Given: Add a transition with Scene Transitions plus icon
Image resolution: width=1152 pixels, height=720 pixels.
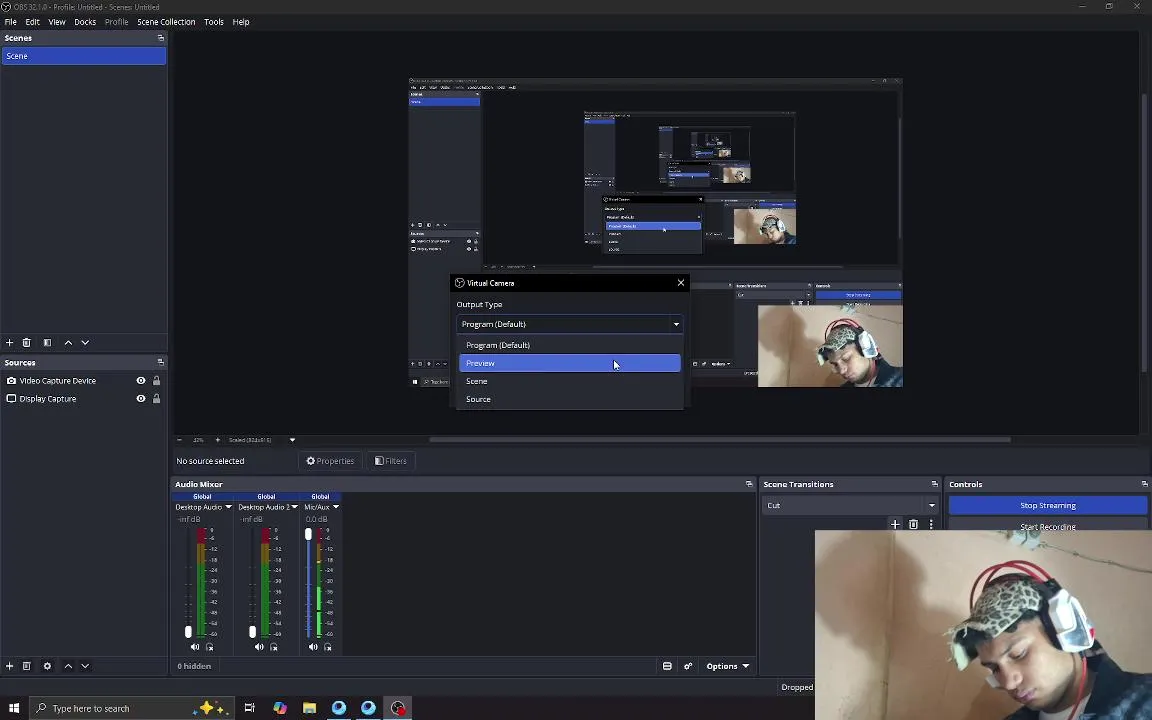Looking at the screenshot, I should [895, 524].
